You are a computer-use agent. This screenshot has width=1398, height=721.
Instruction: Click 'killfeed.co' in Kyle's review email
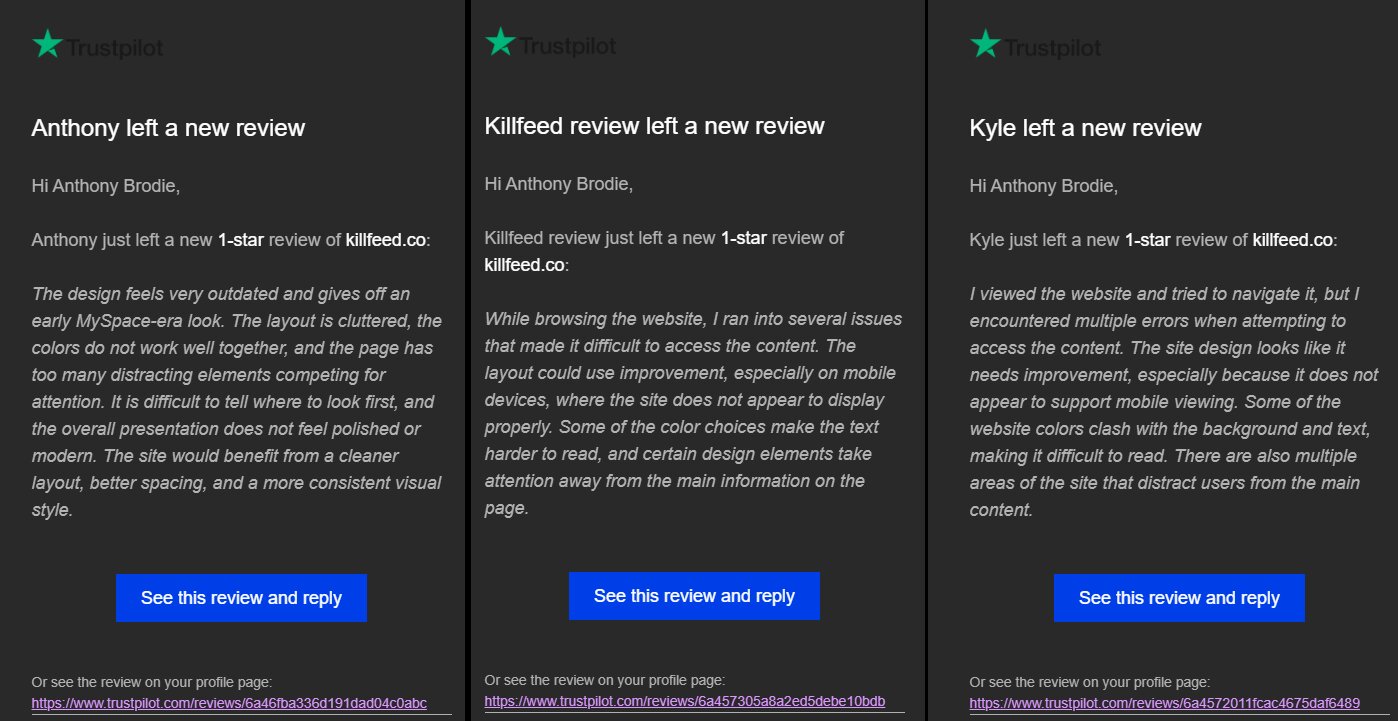coord(1292,240)
